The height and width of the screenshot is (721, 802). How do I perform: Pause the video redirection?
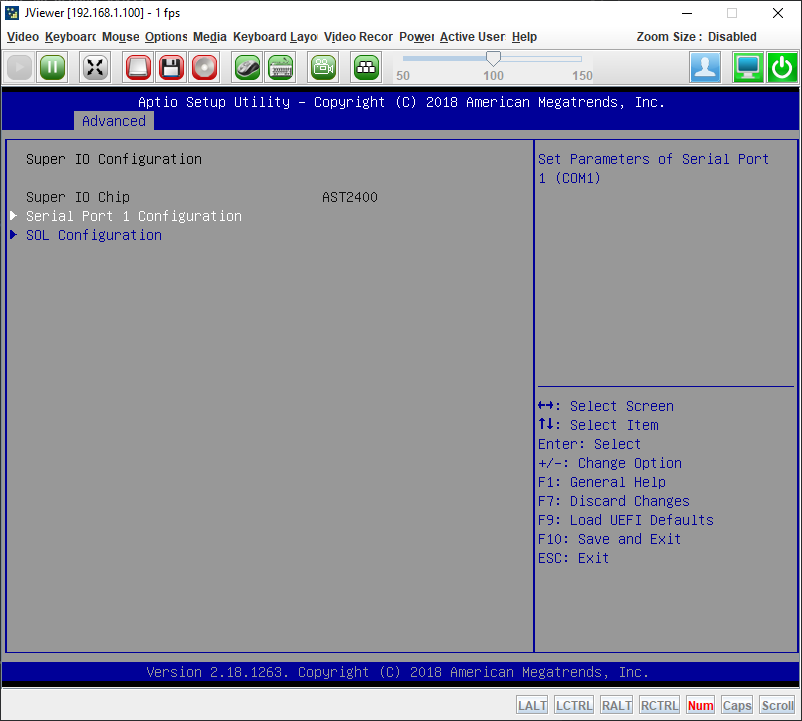point(52,67)
